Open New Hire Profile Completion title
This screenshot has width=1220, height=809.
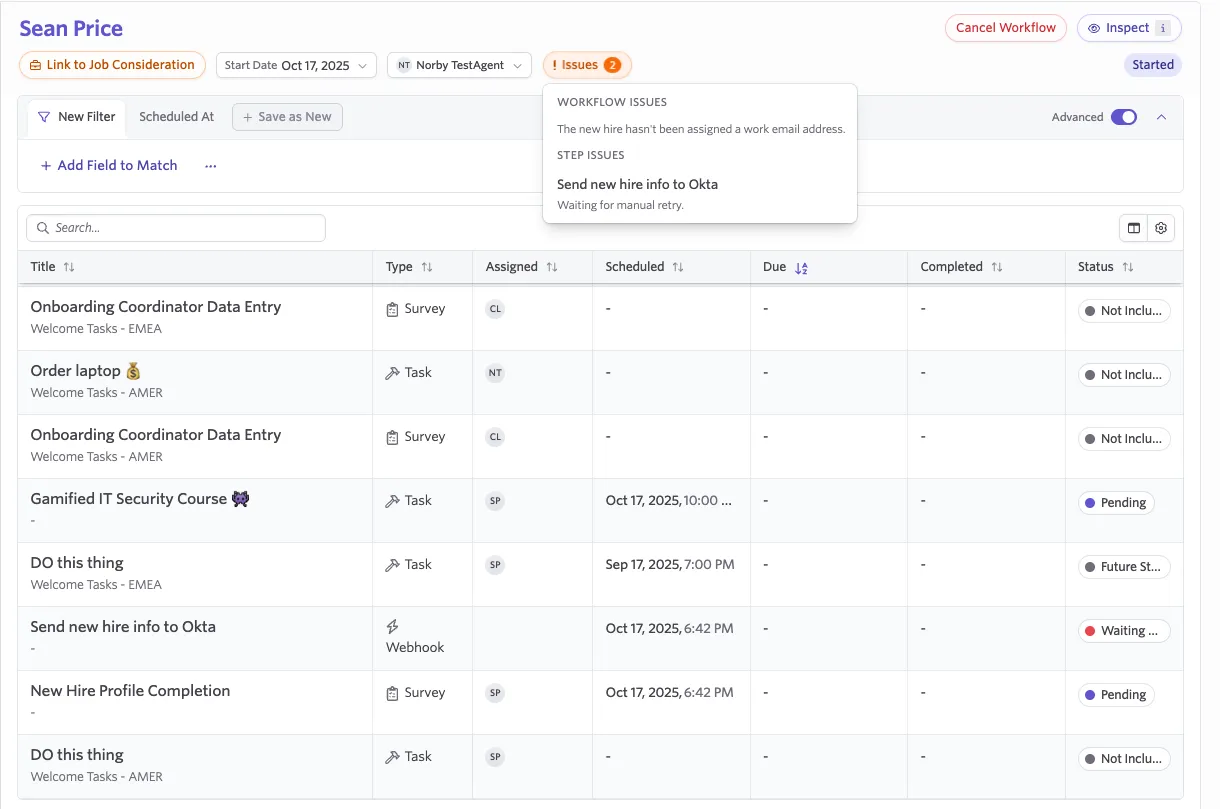(130, 691)
